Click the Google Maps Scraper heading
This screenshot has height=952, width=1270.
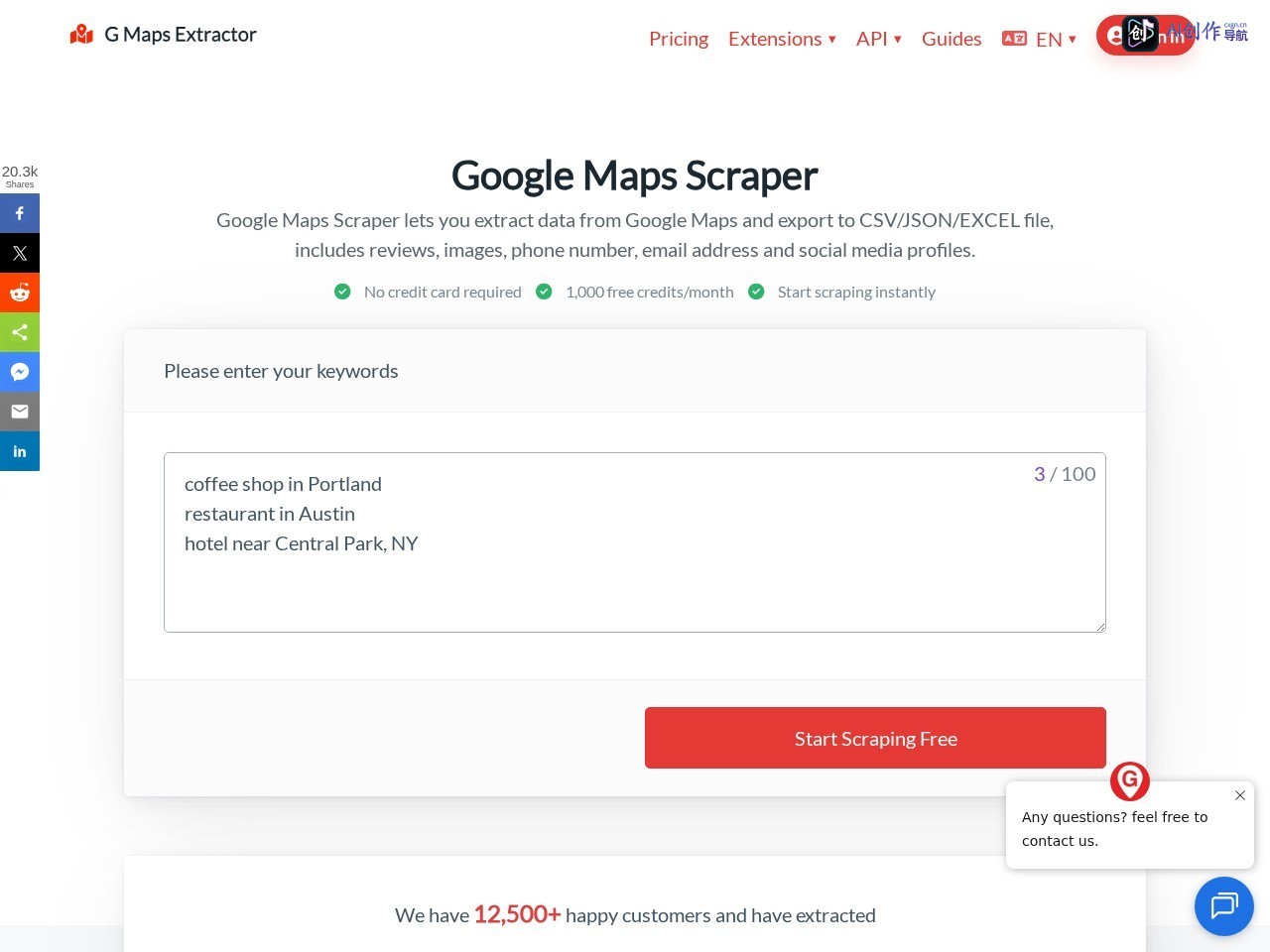[x=635, y=176]
